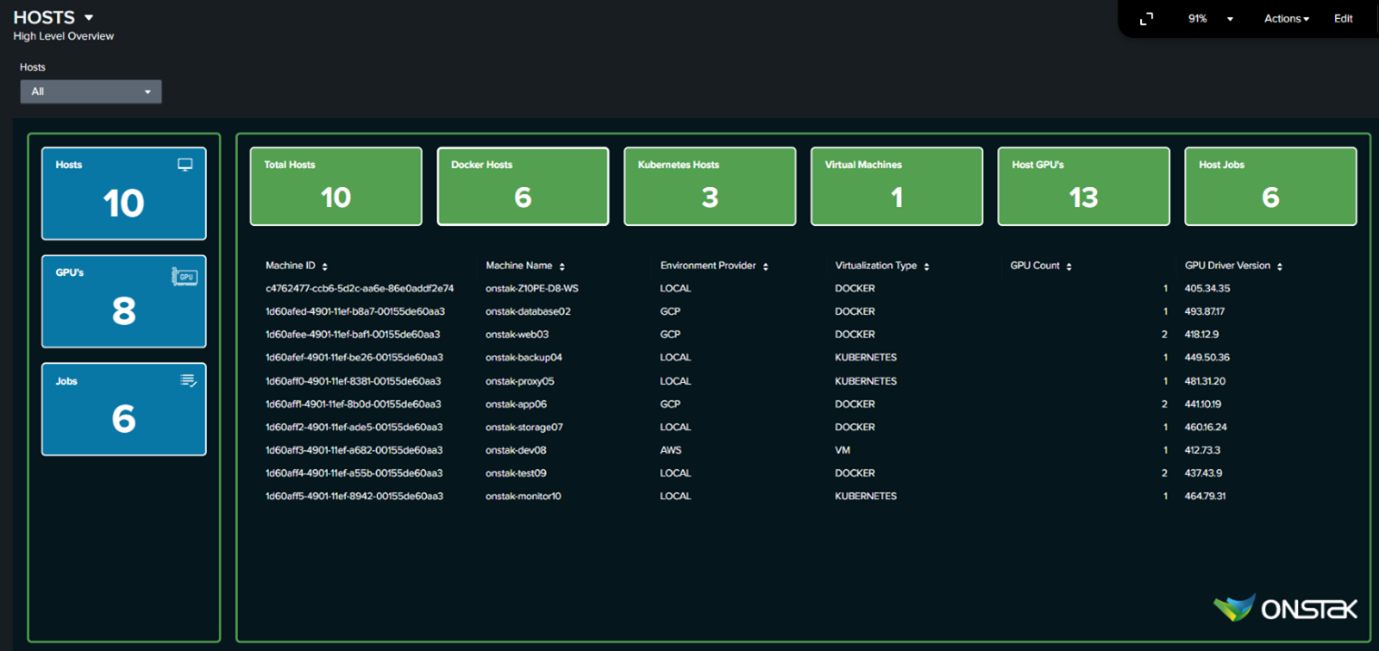Click the fullscreen expand icon

1147,19
